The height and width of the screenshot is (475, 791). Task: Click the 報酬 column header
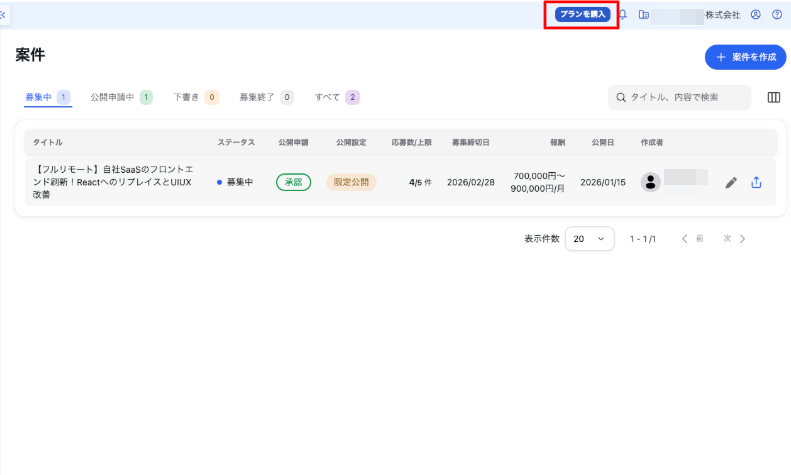(557, 142)
